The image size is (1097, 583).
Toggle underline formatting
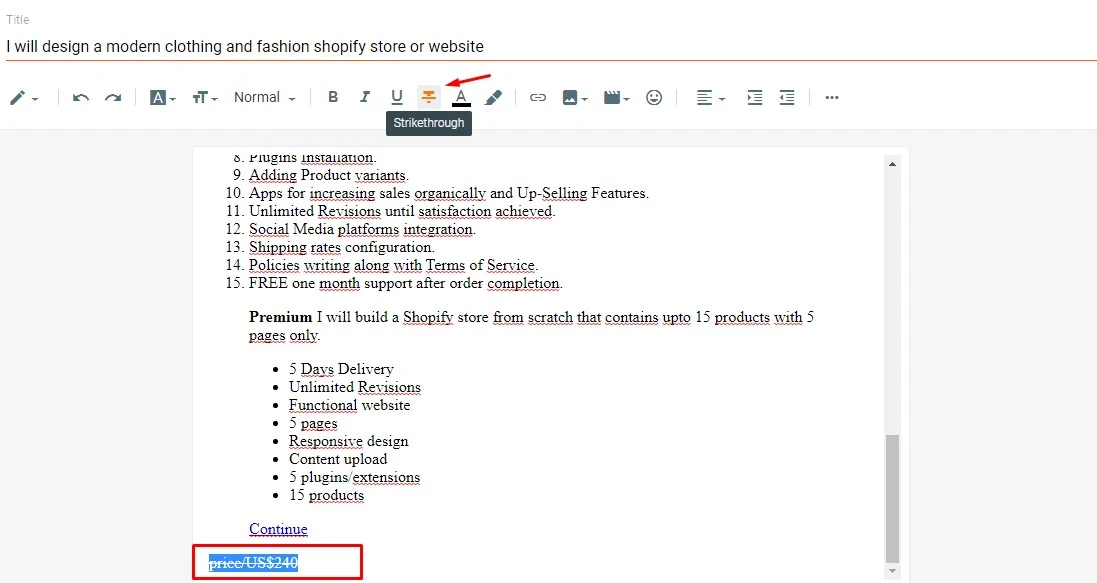(x=397, y=97)
